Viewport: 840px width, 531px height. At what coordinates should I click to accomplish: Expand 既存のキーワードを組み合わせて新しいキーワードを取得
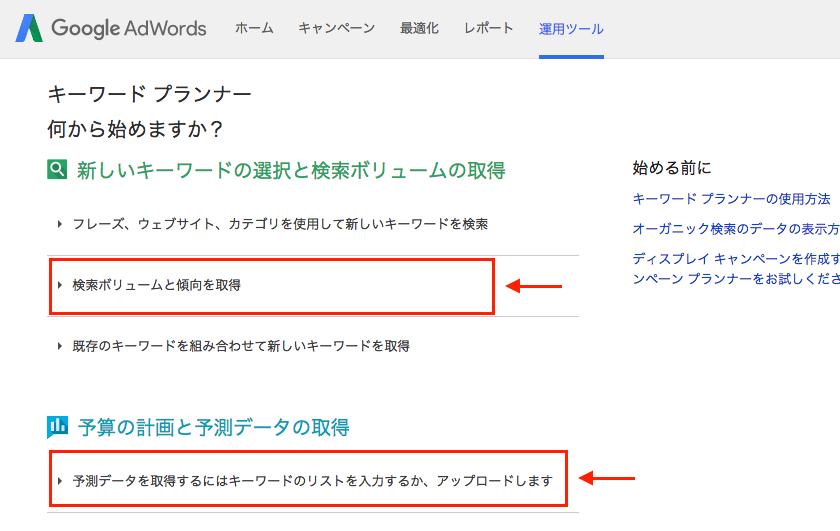[x=234, y=346]
